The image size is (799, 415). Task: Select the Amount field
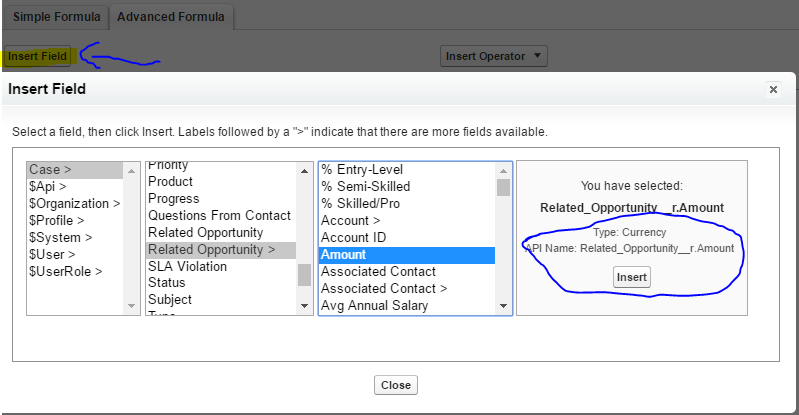tap(343, 254)
